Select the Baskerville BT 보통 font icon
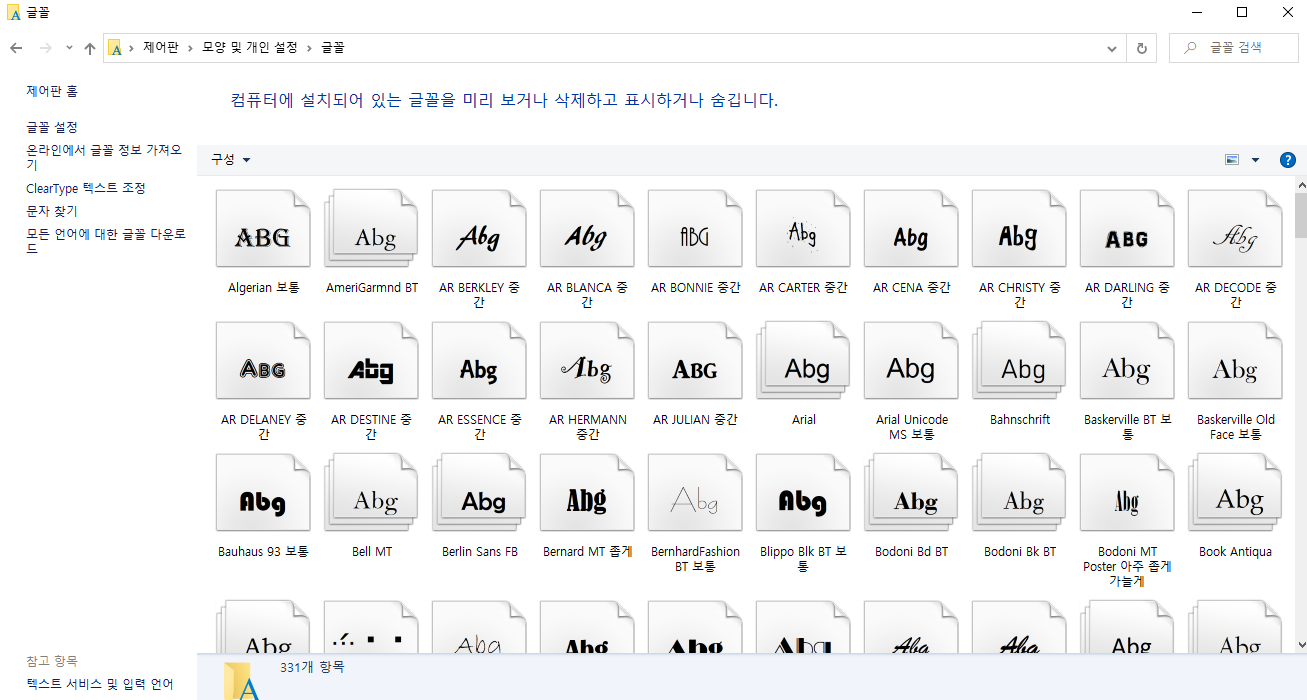This screenshot has height=700, width=1307. pyautogui.click(x=1127, y=361)
